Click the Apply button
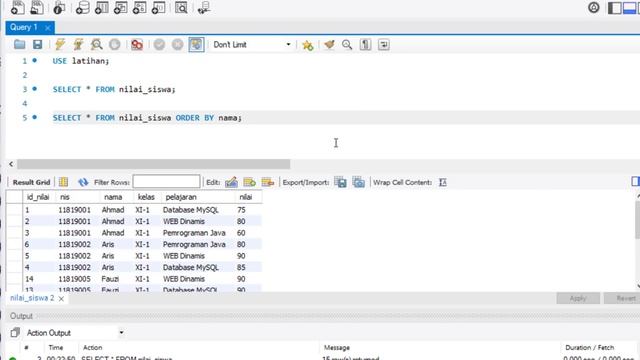 [578, 298]
